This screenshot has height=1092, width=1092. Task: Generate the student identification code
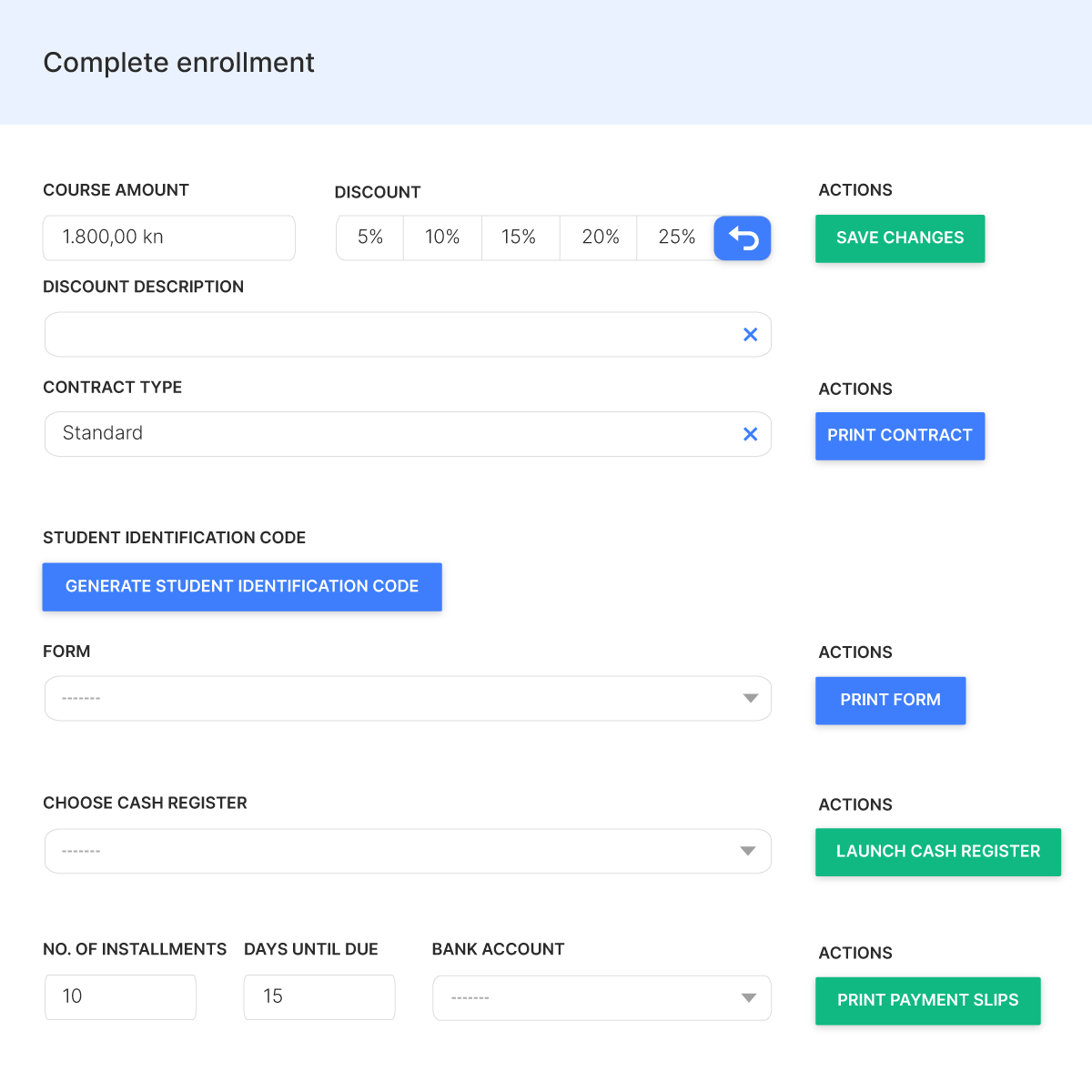242,587
